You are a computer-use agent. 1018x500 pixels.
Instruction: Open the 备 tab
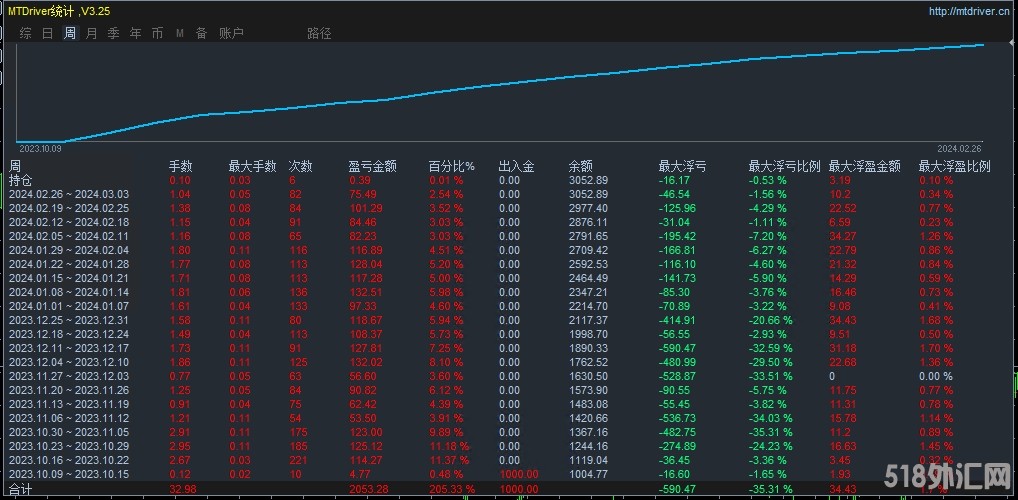201,33
